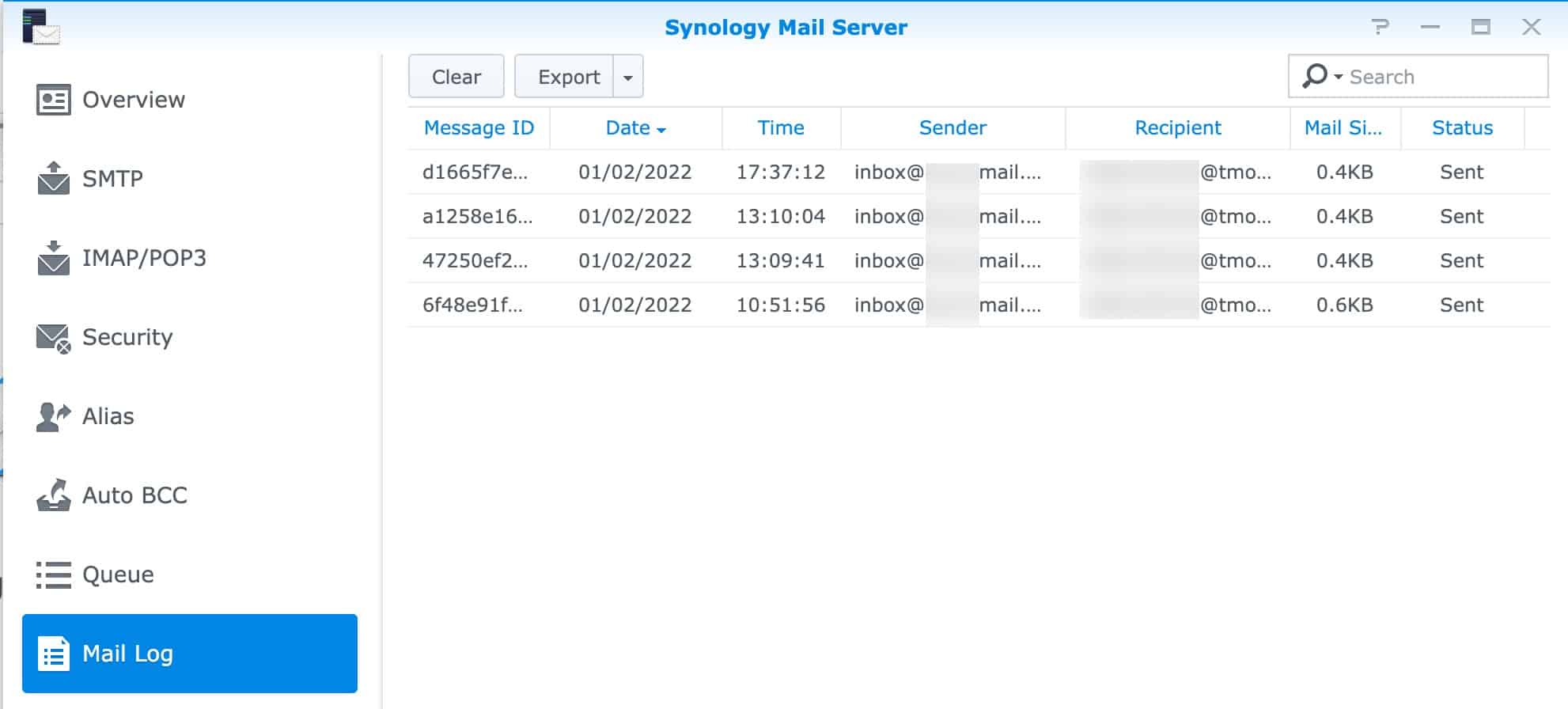Sort by Mail Size column header
Image resolution: width=1568 pixels, height=709 pixels.
tap(1345, 128)
